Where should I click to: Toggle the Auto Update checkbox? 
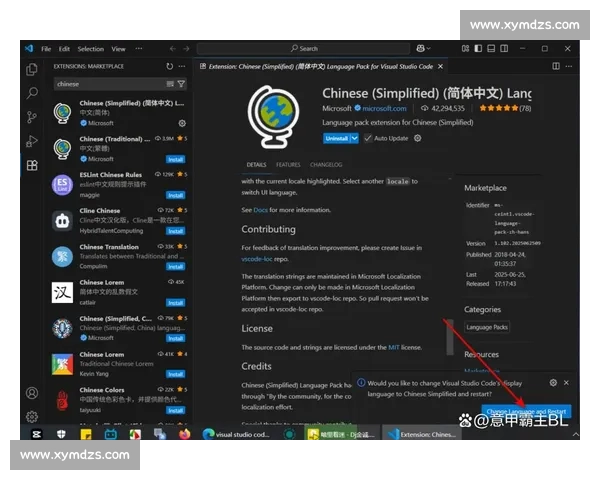368,138
